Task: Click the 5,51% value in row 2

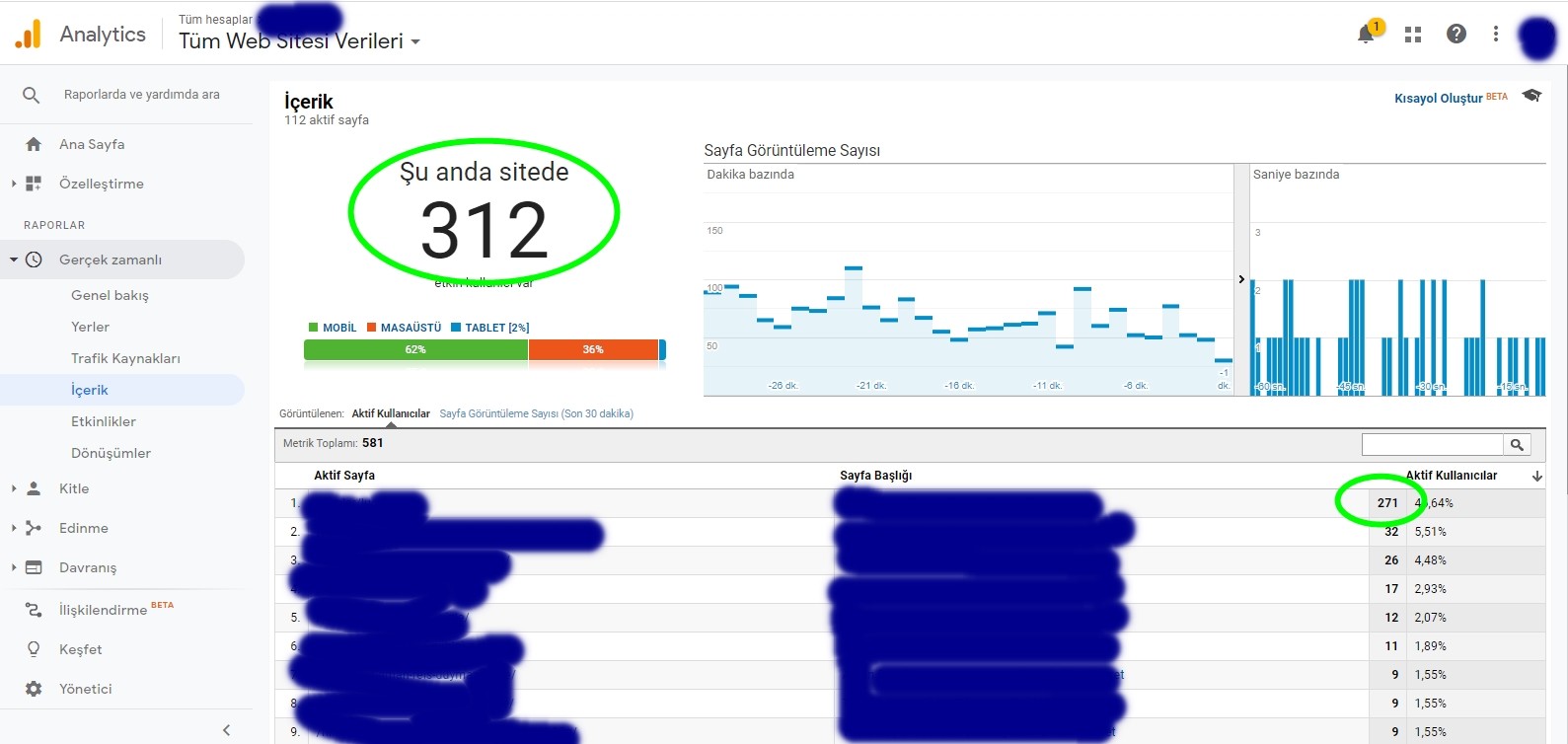Action: [x=1431, y=532]
